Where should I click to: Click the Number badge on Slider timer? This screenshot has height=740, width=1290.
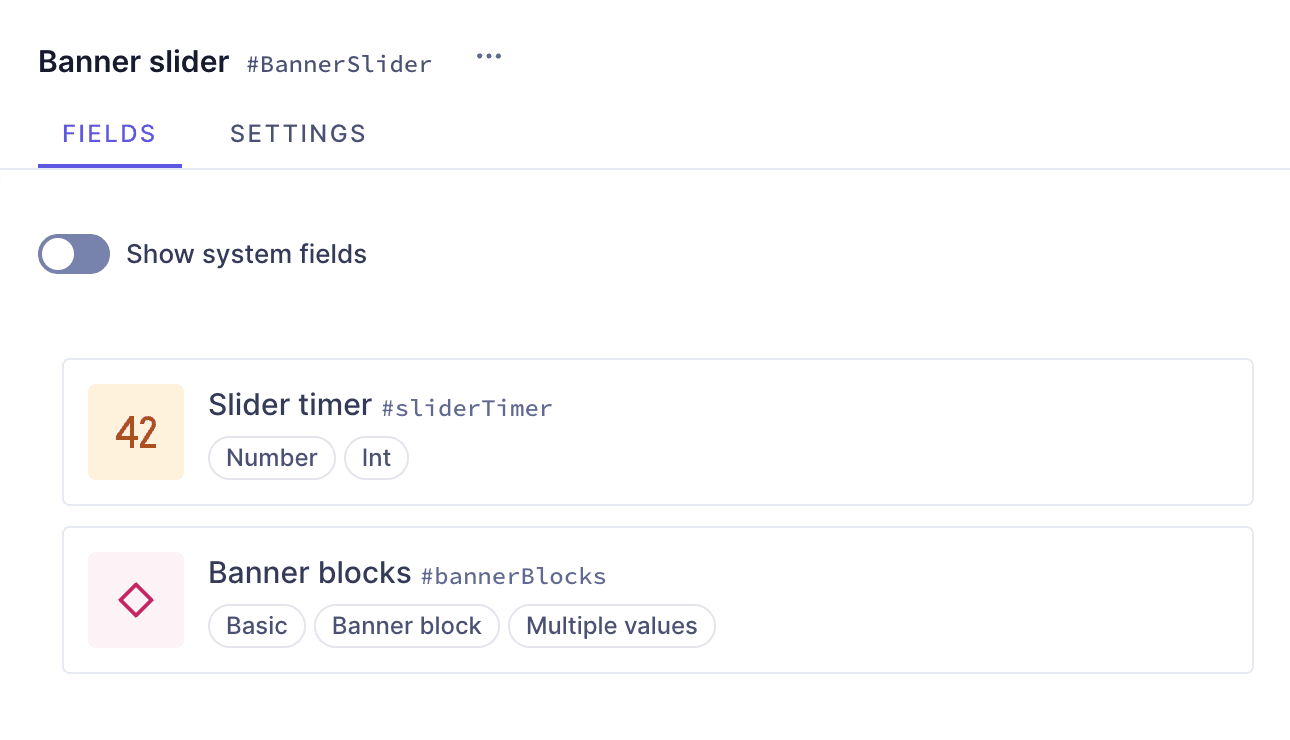271,457
